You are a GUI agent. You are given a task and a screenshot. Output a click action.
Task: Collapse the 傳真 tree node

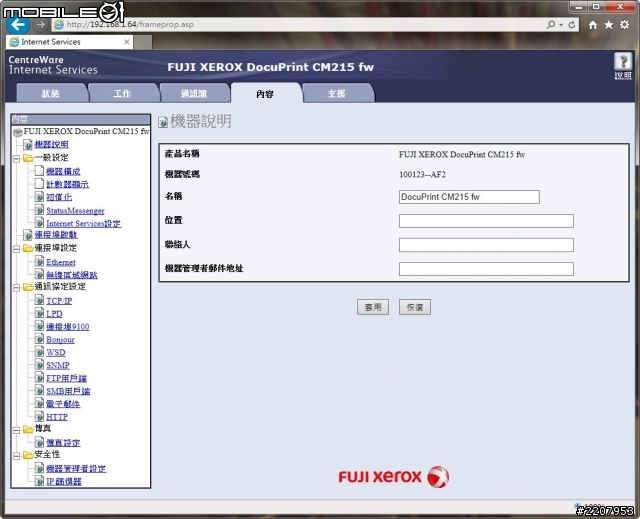coord(16,430)
